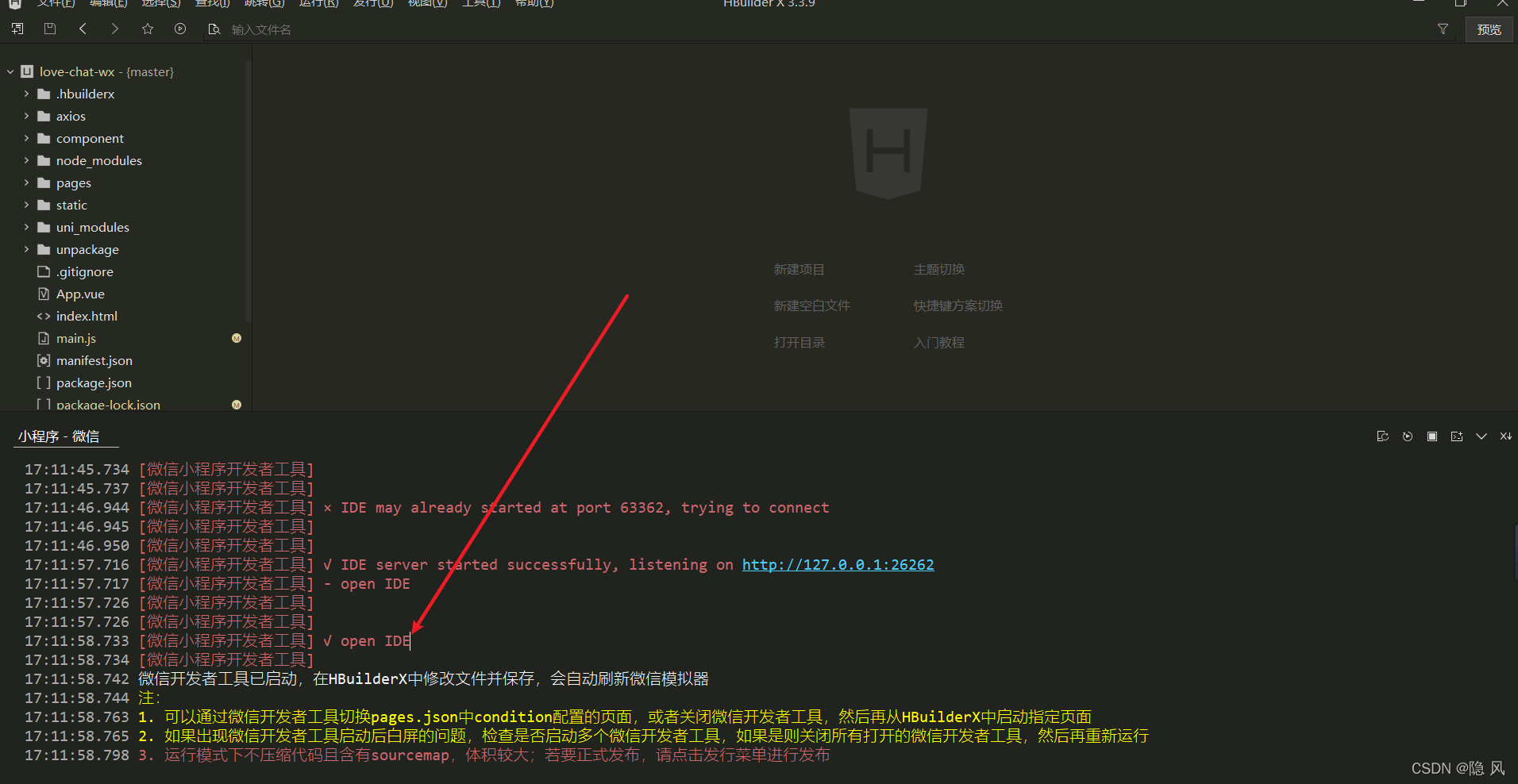Expand the static folder
Screen dimensions: 1518x784
coord(26,205)
